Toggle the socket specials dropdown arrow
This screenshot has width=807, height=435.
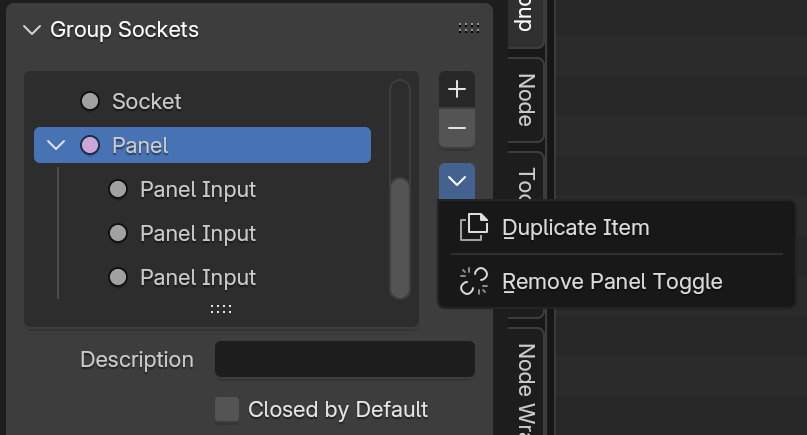pyautogui.click(x=457, y=181)
